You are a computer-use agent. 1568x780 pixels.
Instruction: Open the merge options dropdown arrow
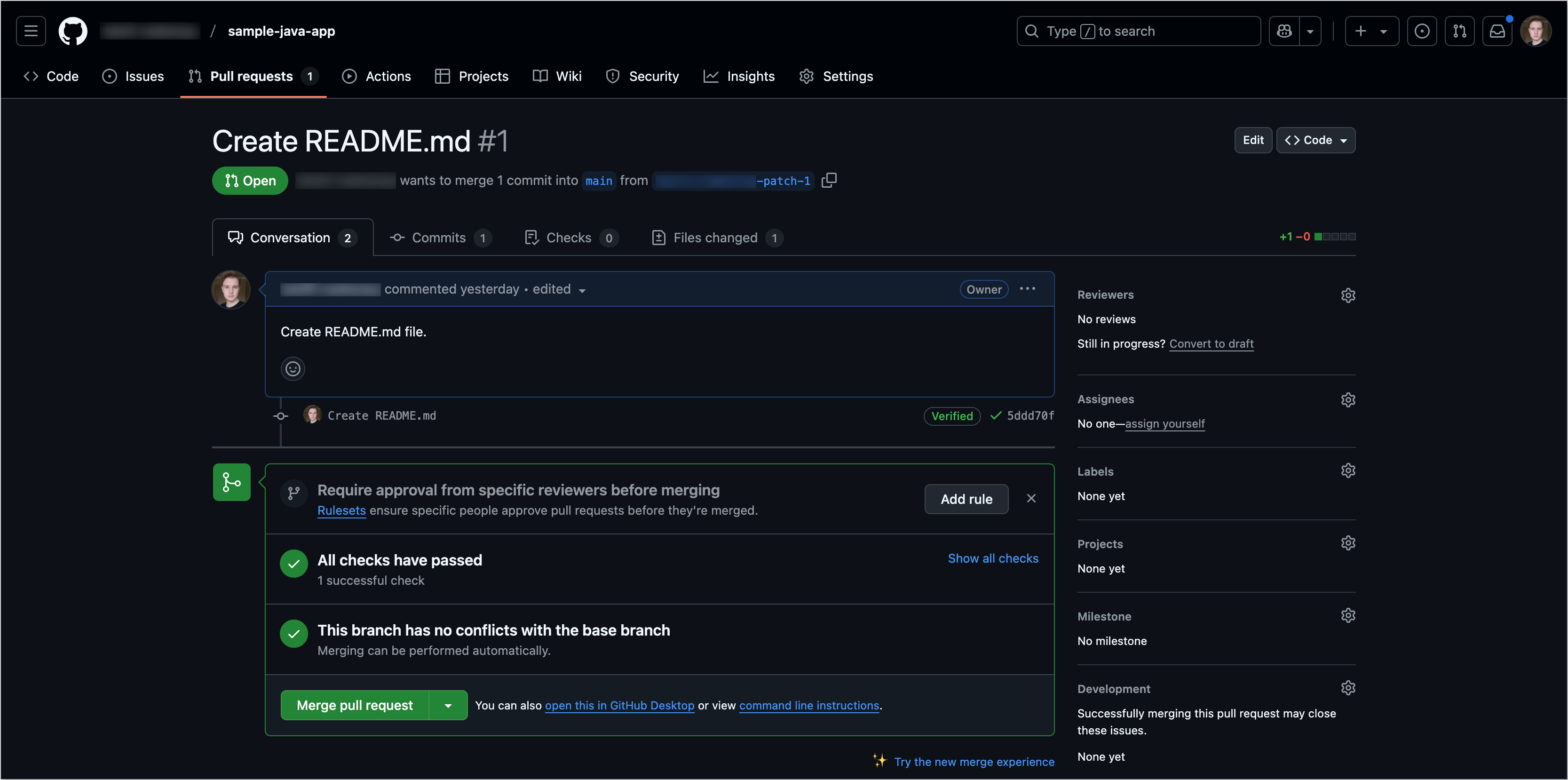(449, 705)
